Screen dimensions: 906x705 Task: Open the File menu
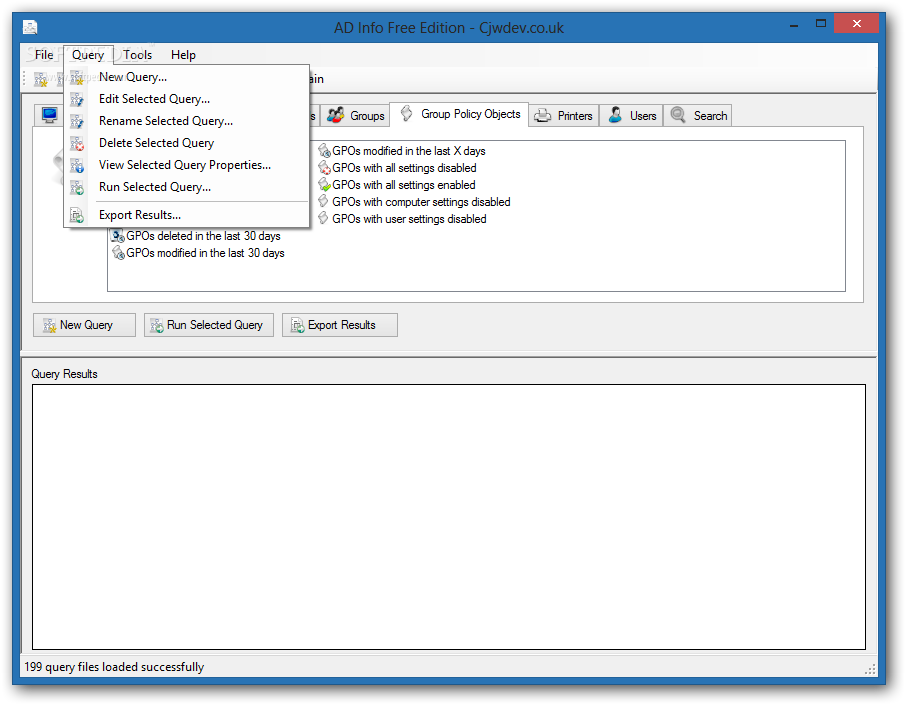pos(44,55)
